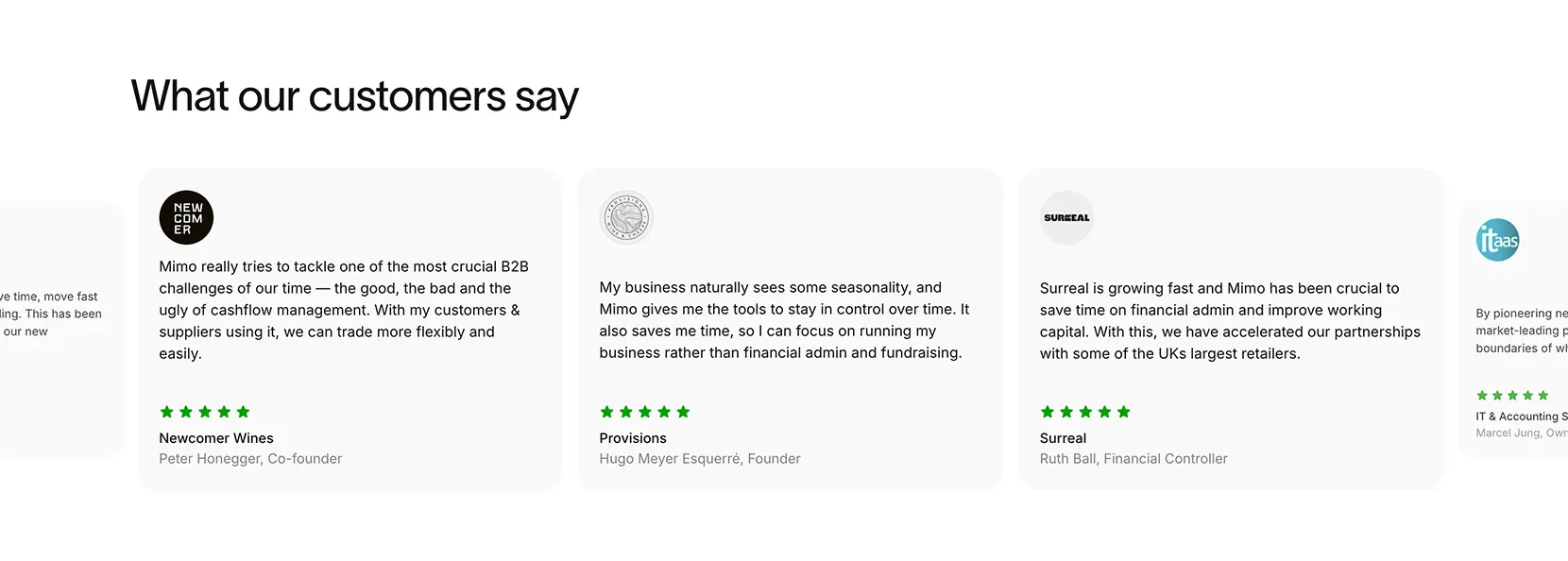Click Hugo Meyer Esquerré, Founder text
Image resolution: width=1568 pixels, height=561 pixels.
pos(700,459)
